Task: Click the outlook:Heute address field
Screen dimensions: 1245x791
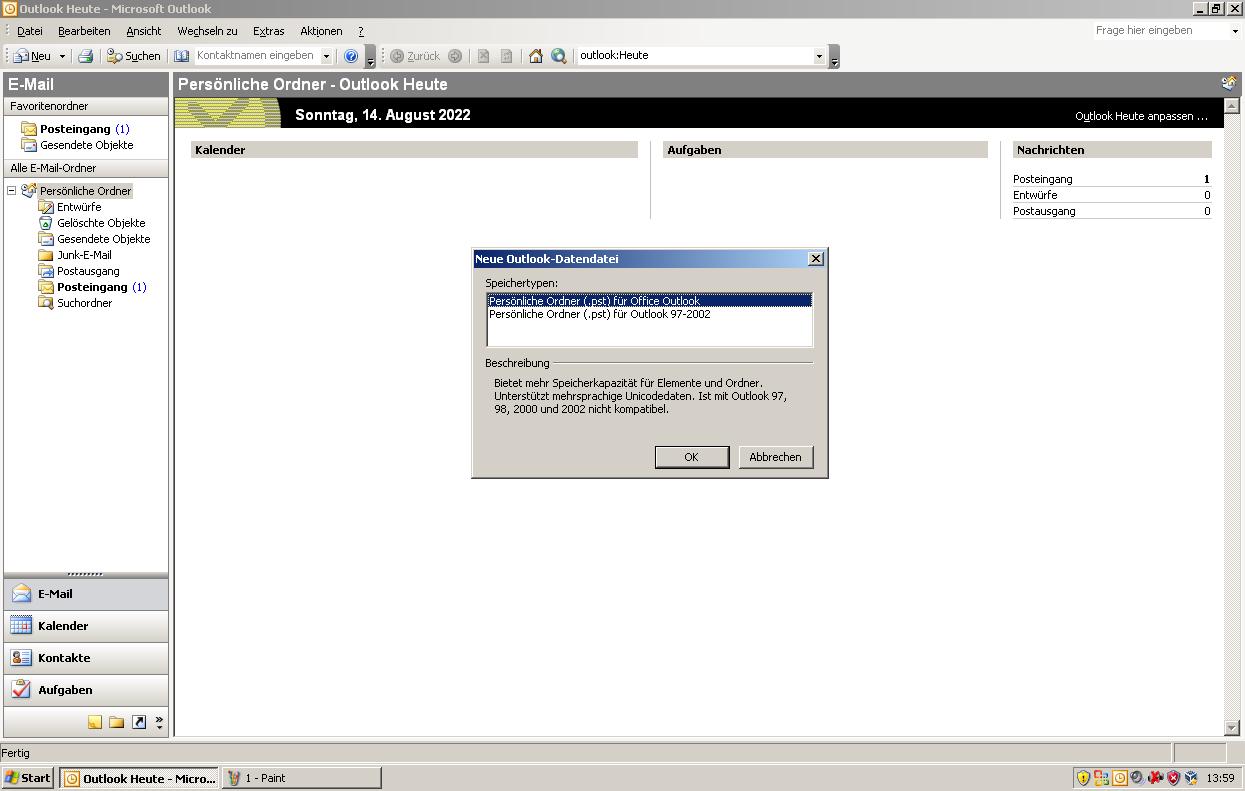Action: [x=696, y=56]
